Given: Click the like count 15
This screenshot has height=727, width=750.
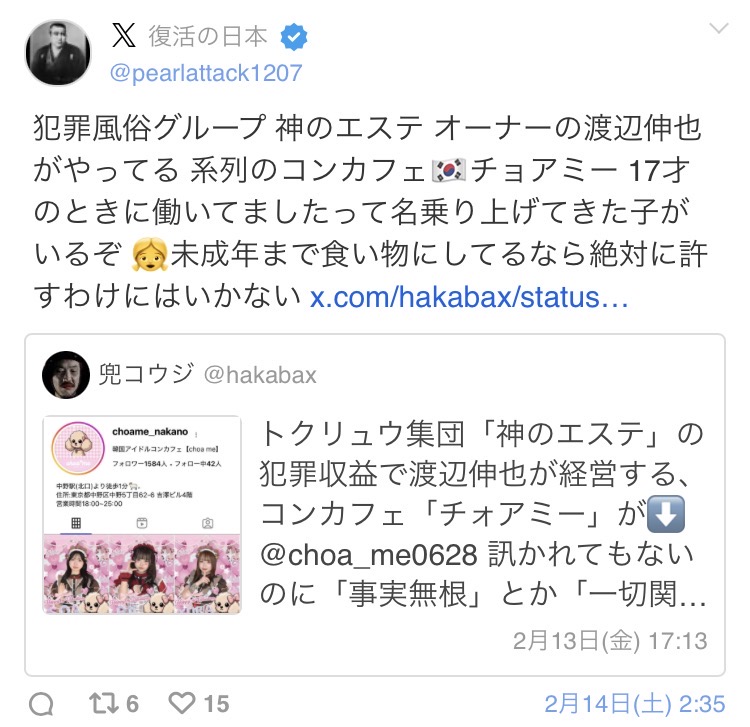Looking at the screenshot, I should [217, 704].
